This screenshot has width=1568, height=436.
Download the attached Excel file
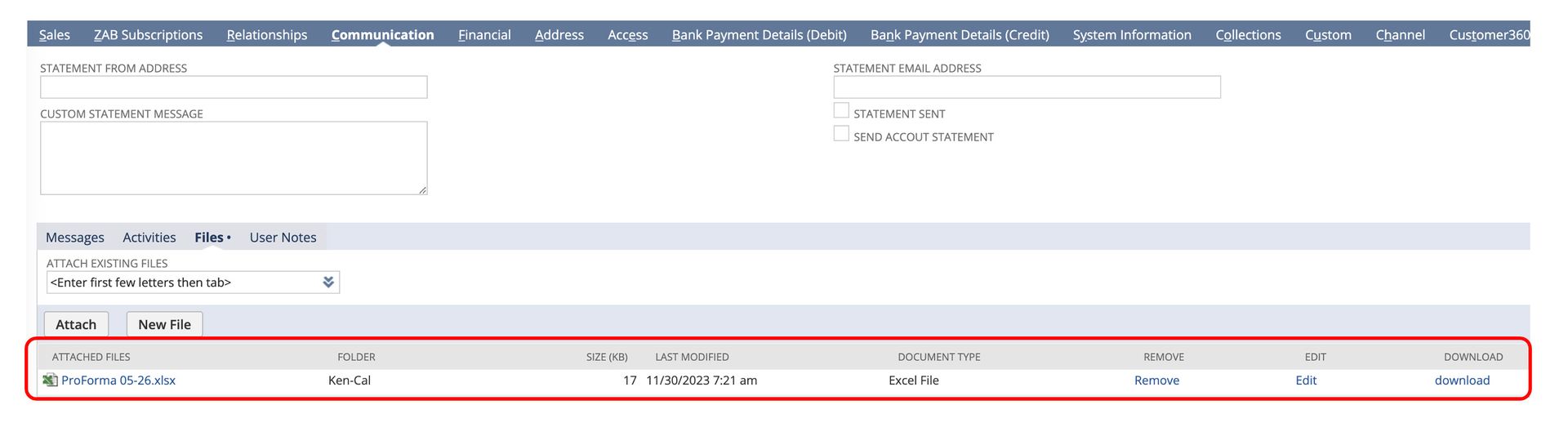coord(1462,380)
